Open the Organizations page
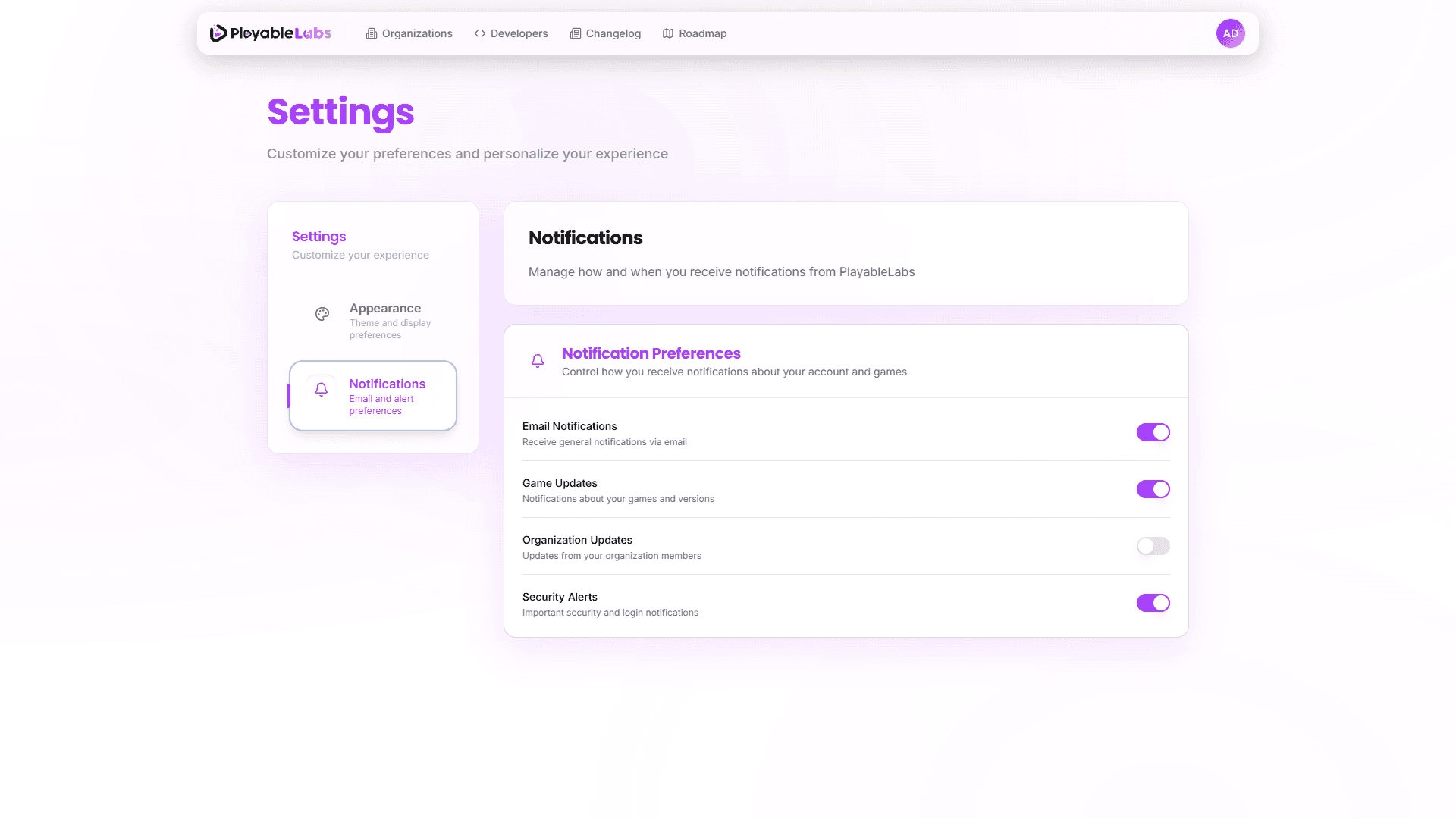 pos(417,33)
